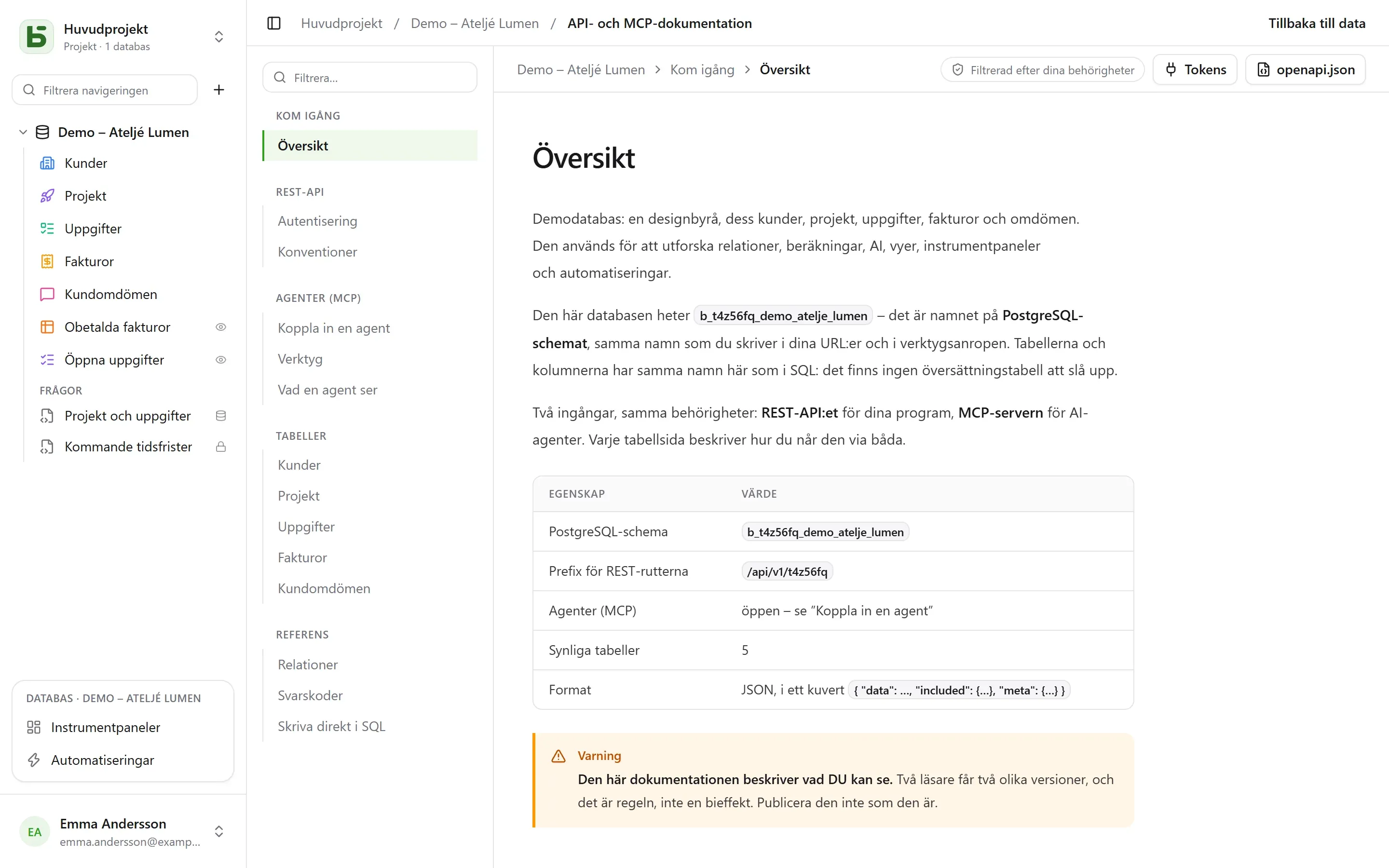Image resolution: width=1389 pixels, height=868 pixels.
Task: Click Tillbaka till data link
Action: tap(1317, 24)
